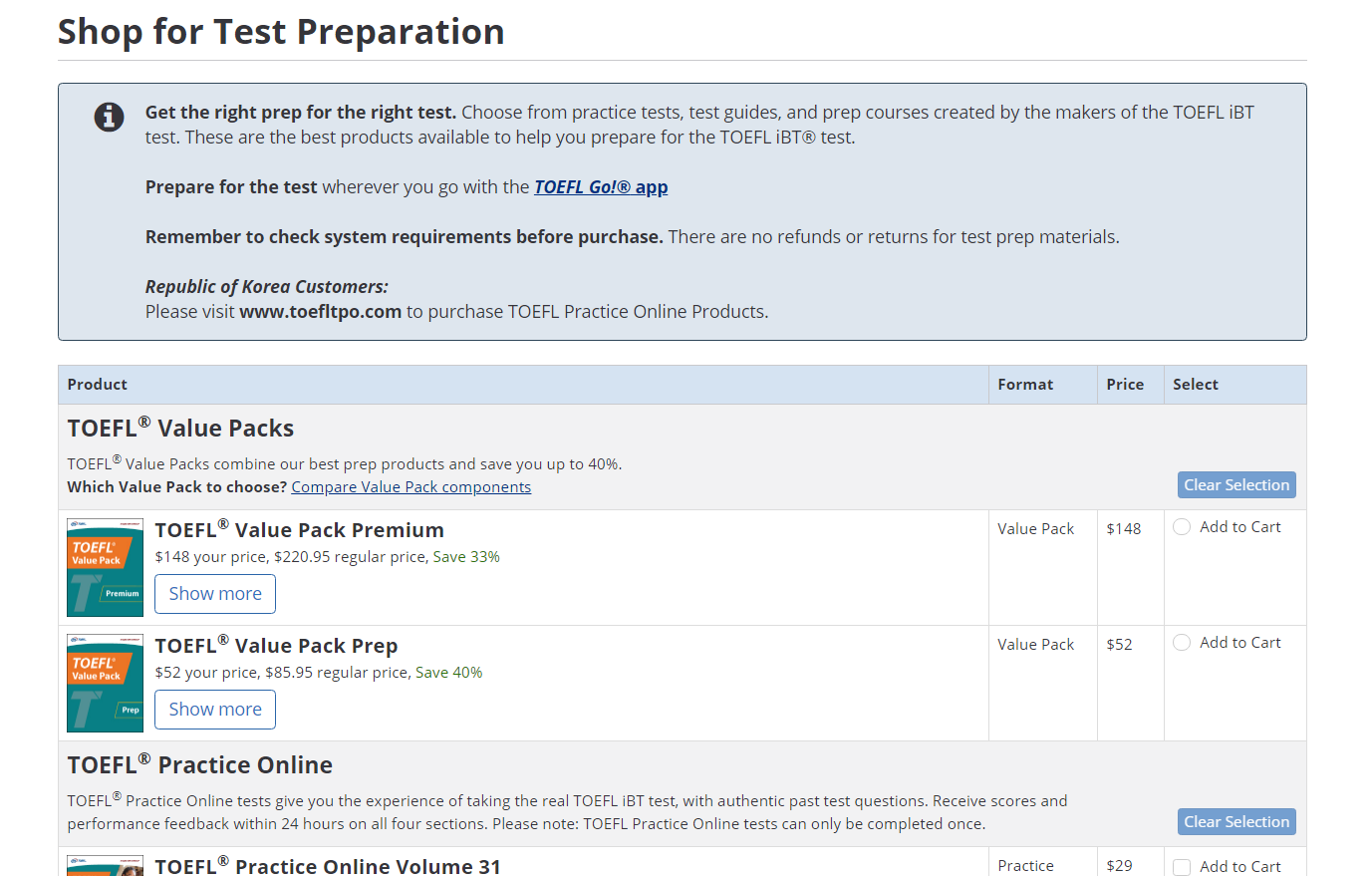Click the 'TOEFL Practice Online' section heading
Screen dimensions: 1372x876
click(x=200, y=764)
